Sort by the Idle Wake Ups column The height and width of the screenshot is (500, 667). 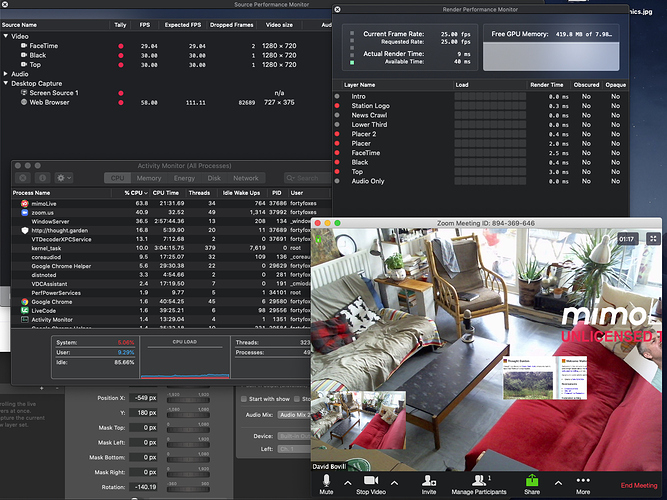click(241, 193)
